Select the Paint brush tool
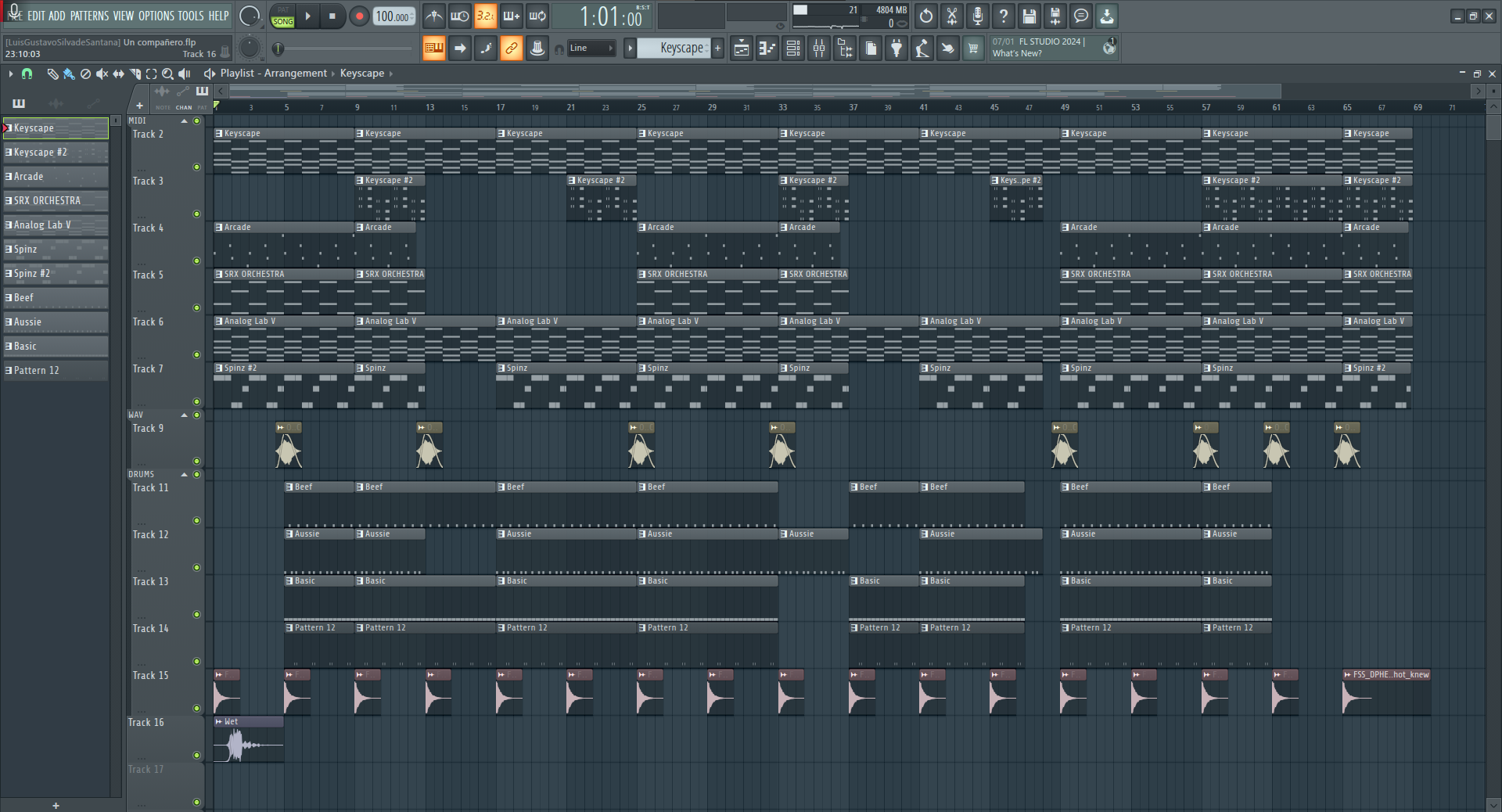 69,74
